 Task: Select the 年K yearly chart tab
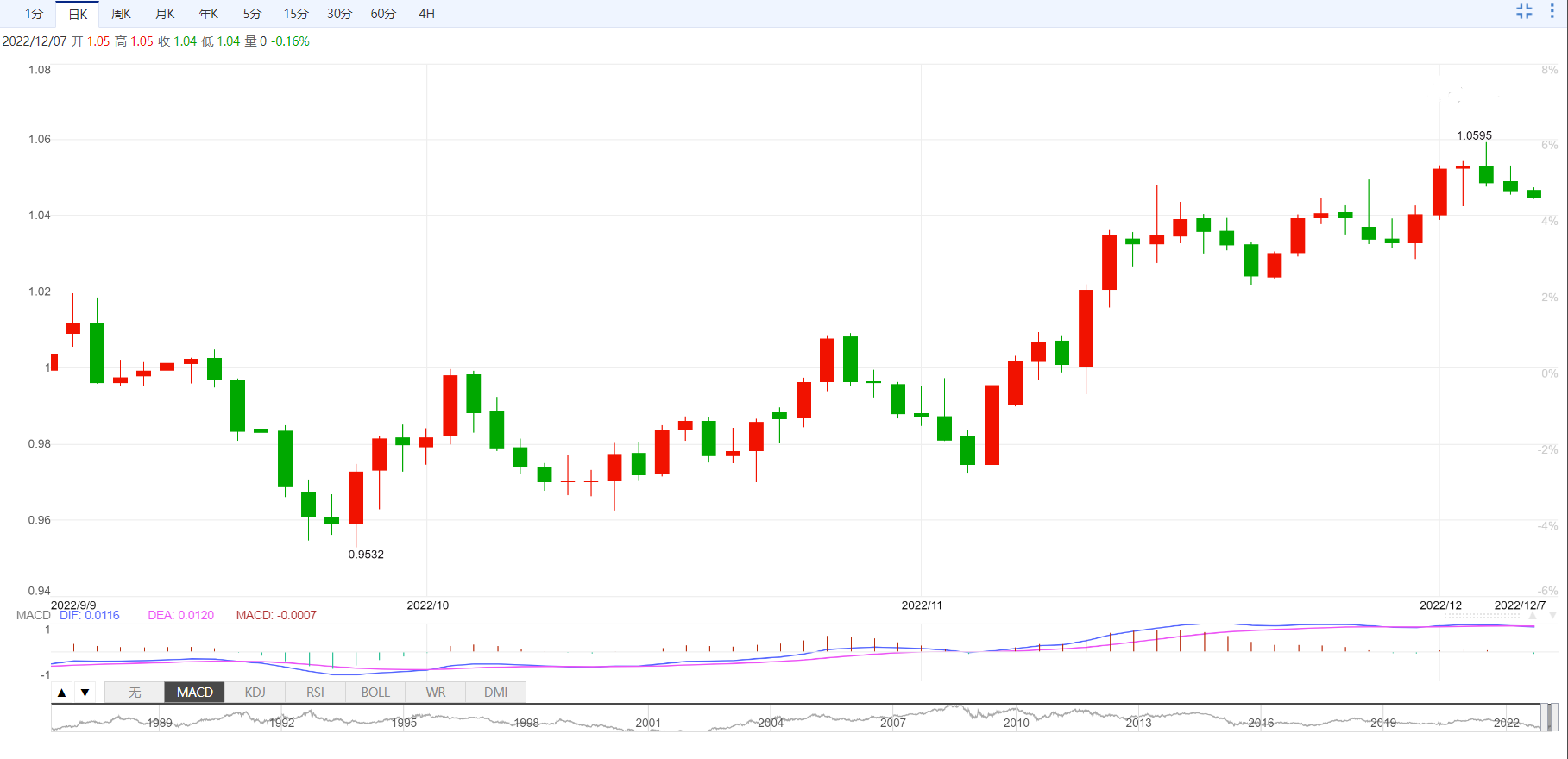point(209,14)
